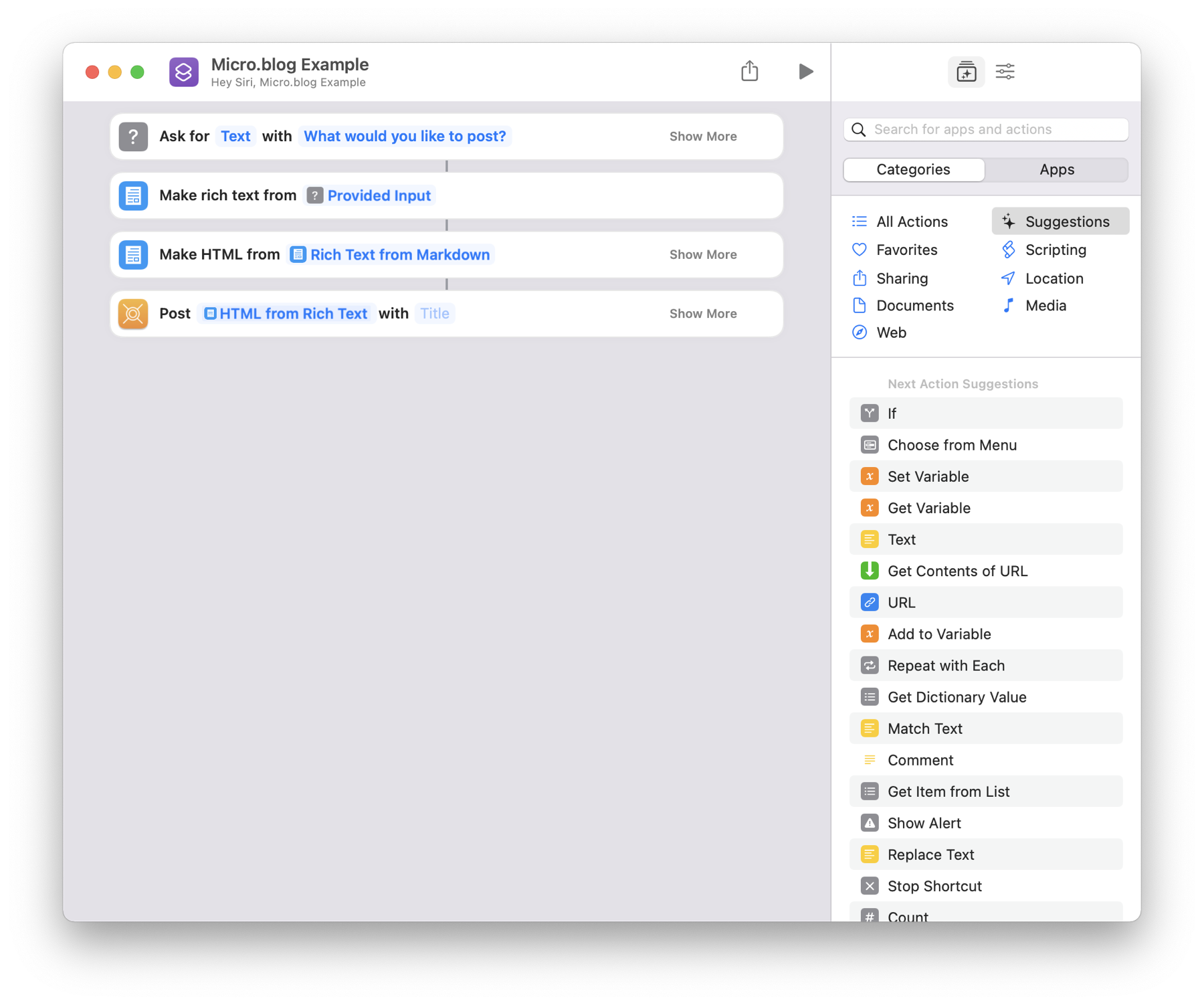1204x1005 pixels.
Task: Add the Repeat with Each action
Action: [x=986, y=665]
